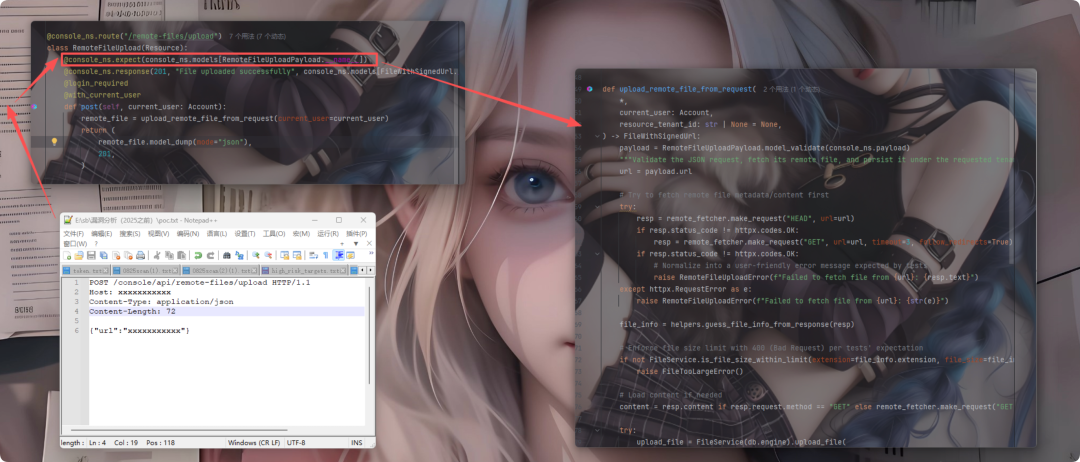Toggle Show All Characters pilcrow icon
The width and height of the screenshot is (1080, 462).
[x=326, y=255]
